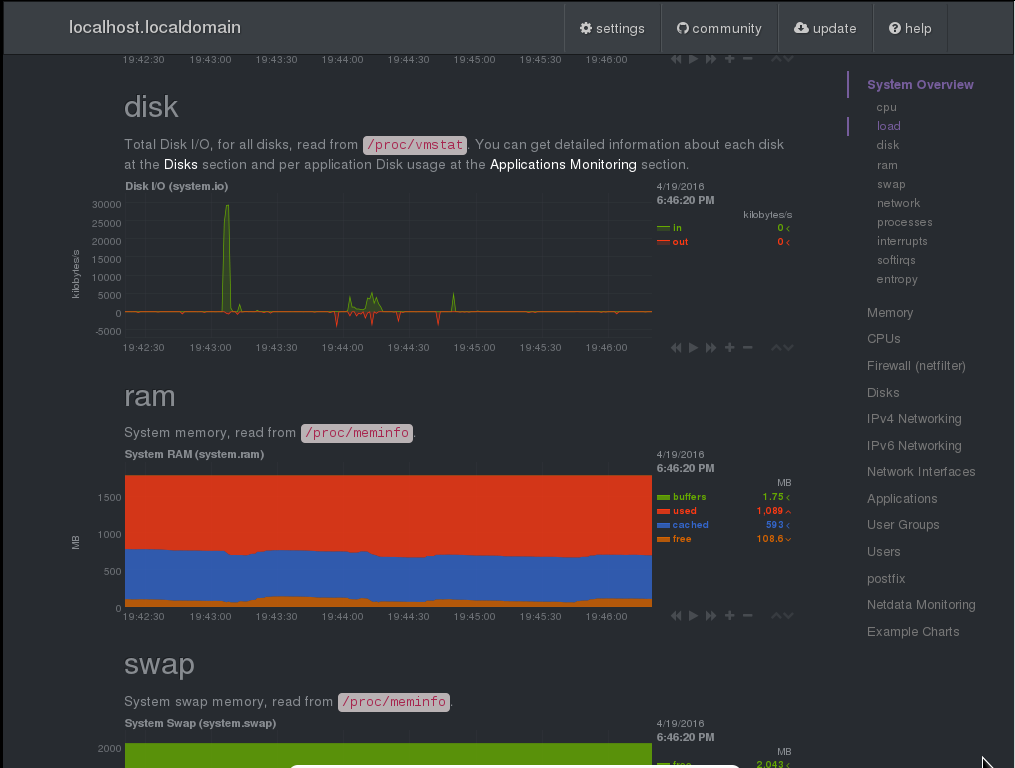This screenshot has height=768, width=1015.
Task: Pan the Disk I/O chart right
Action: (x=711, y=347)
